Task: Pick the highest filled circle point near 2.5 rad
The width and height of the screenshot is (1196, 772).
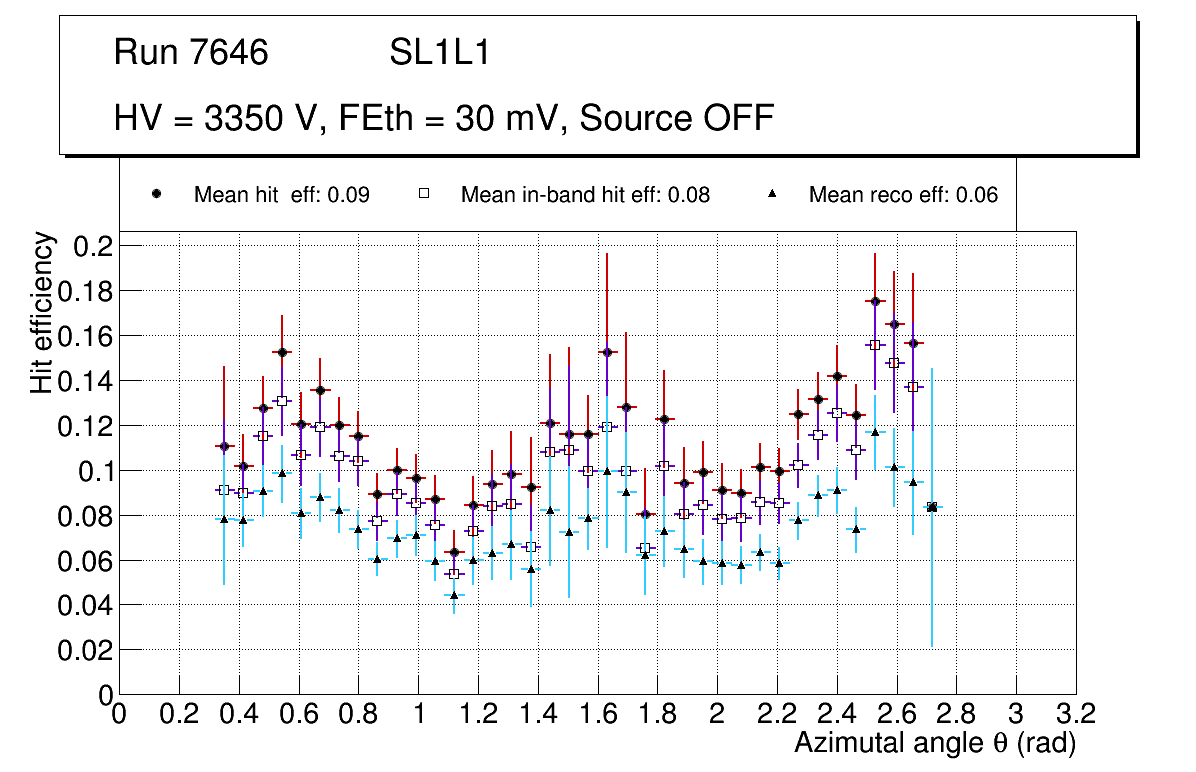Action: click(875, 301)
